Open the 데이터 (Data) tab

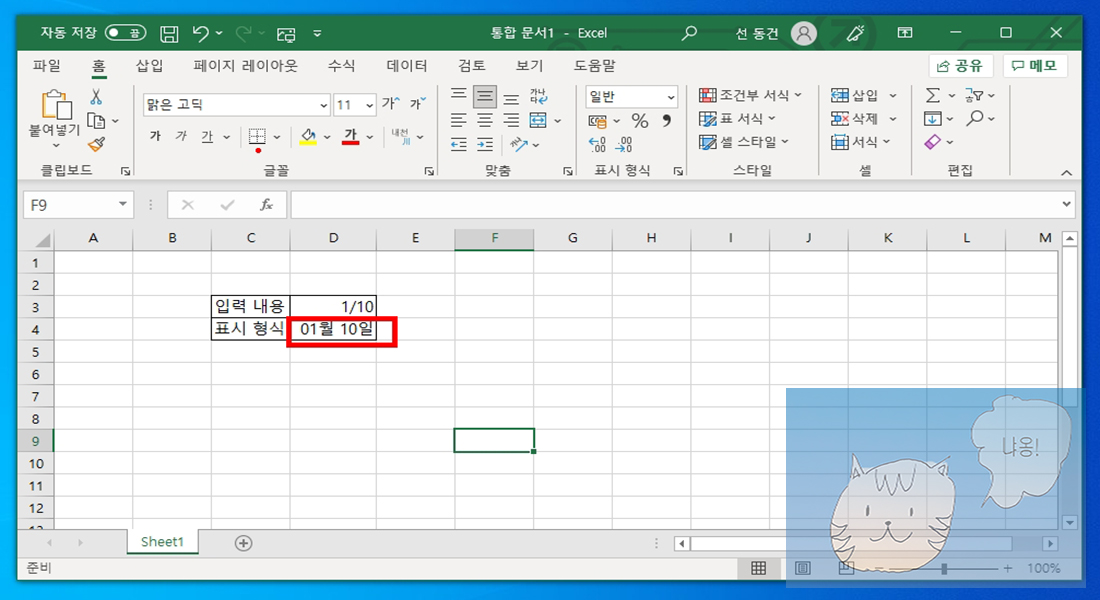coord(407,66)
